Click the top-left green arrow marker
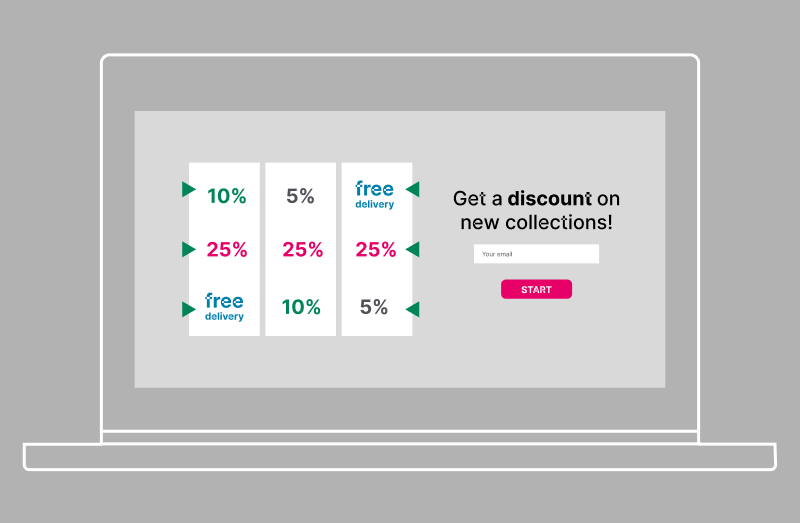This screenshot has height=523, width=800. point(189,189)
